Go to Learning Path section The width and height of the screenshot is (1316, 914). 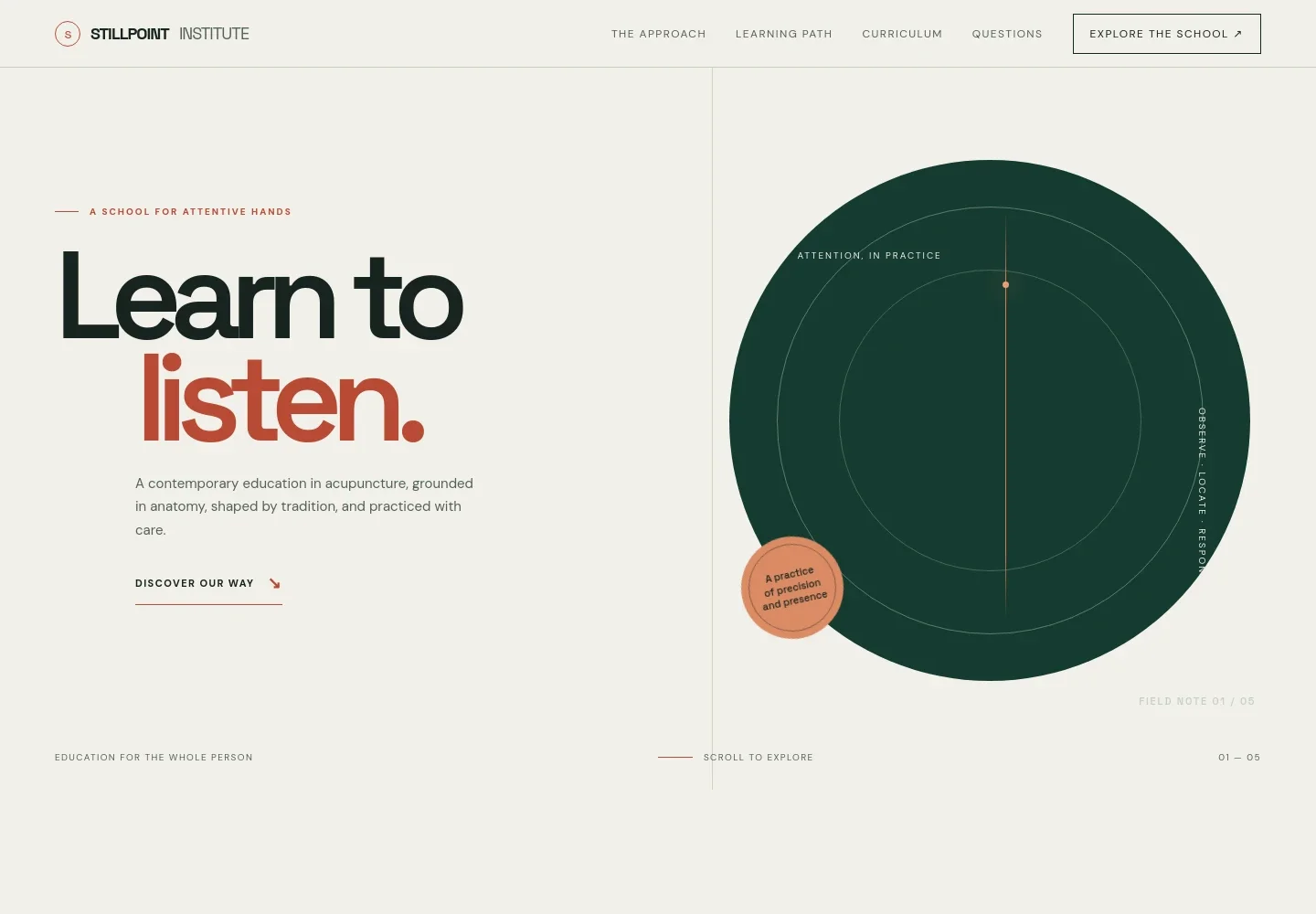pos(783,34)
